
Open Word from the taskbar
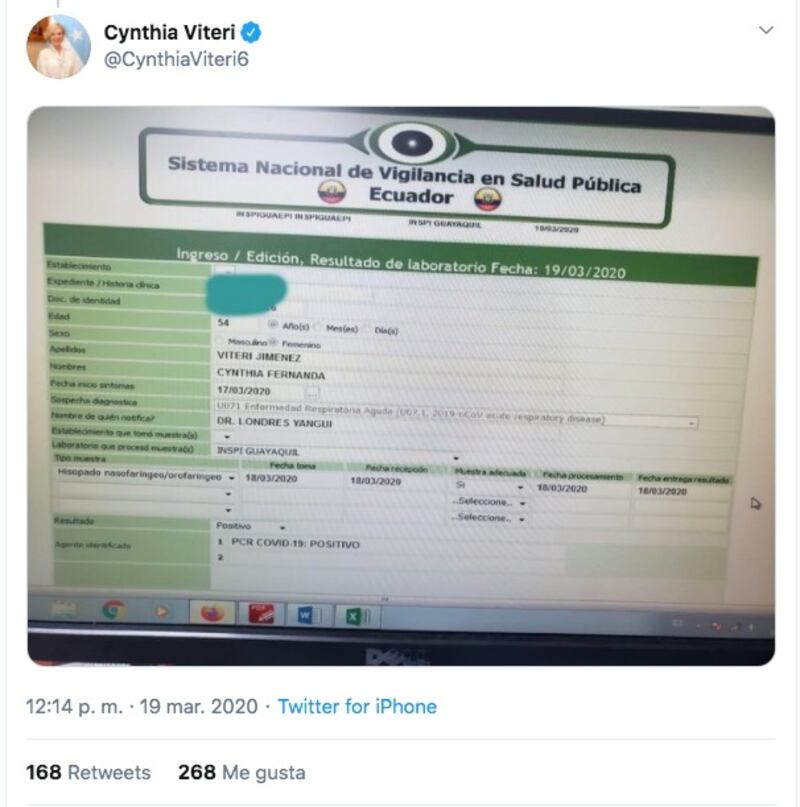309,616
